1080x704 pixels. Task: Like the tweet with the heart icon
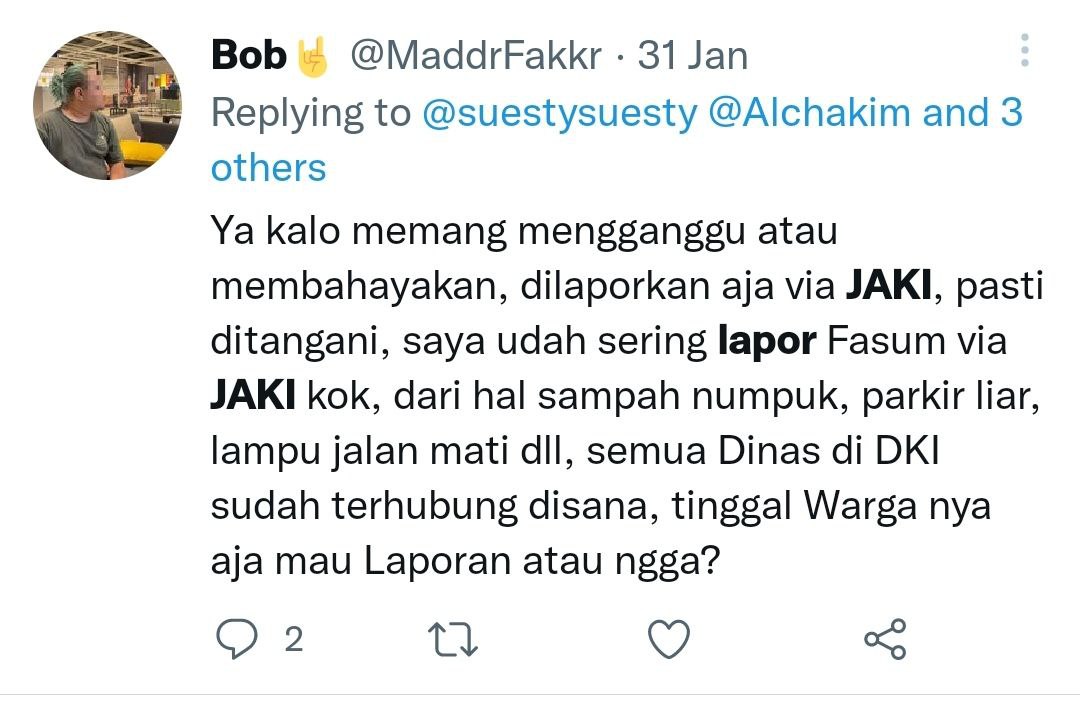(x=669, y=639)
